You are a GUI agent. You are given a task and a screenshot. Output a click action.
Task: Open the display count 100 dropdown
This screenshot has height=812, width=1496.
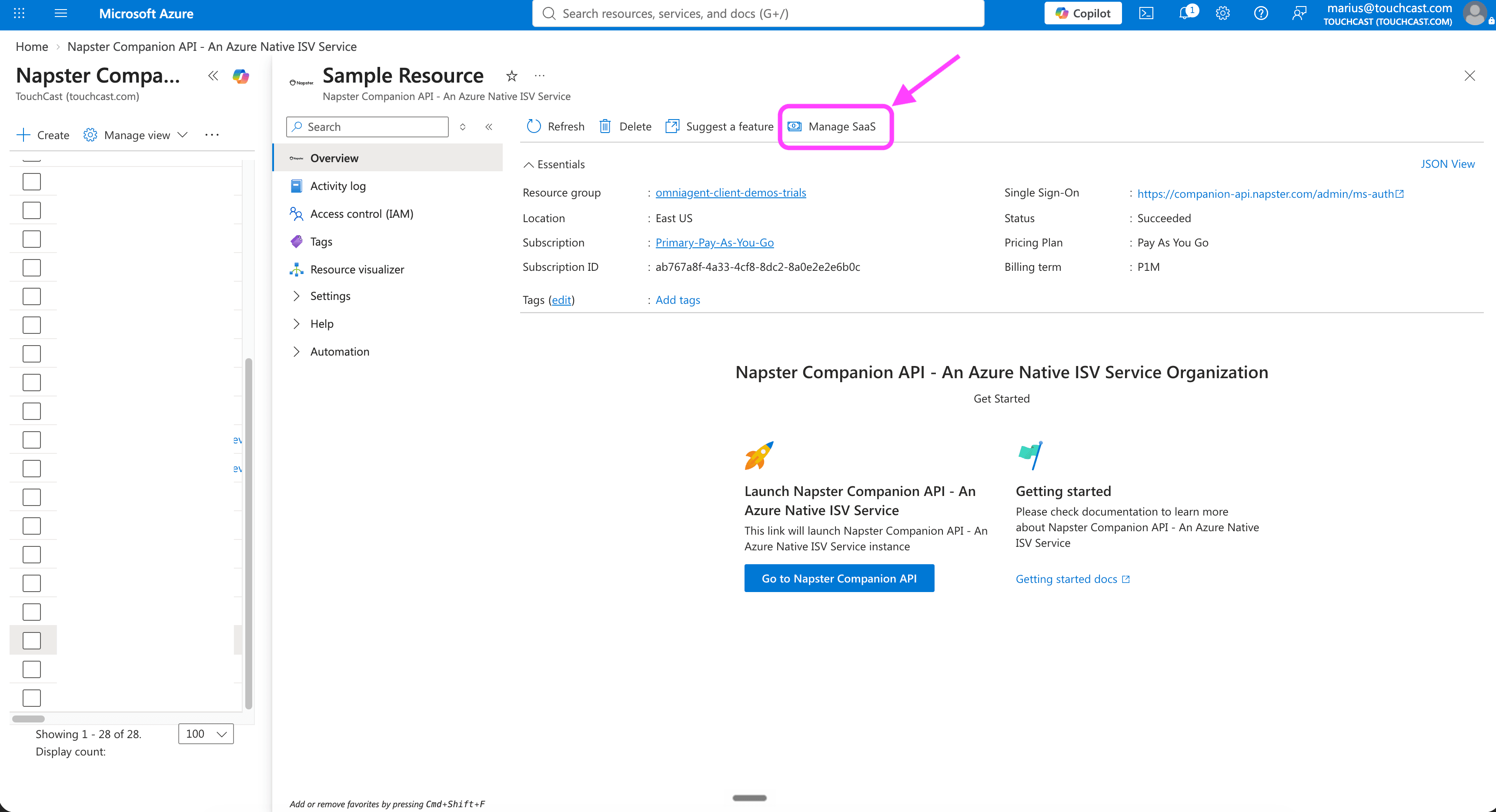[206, 734]
